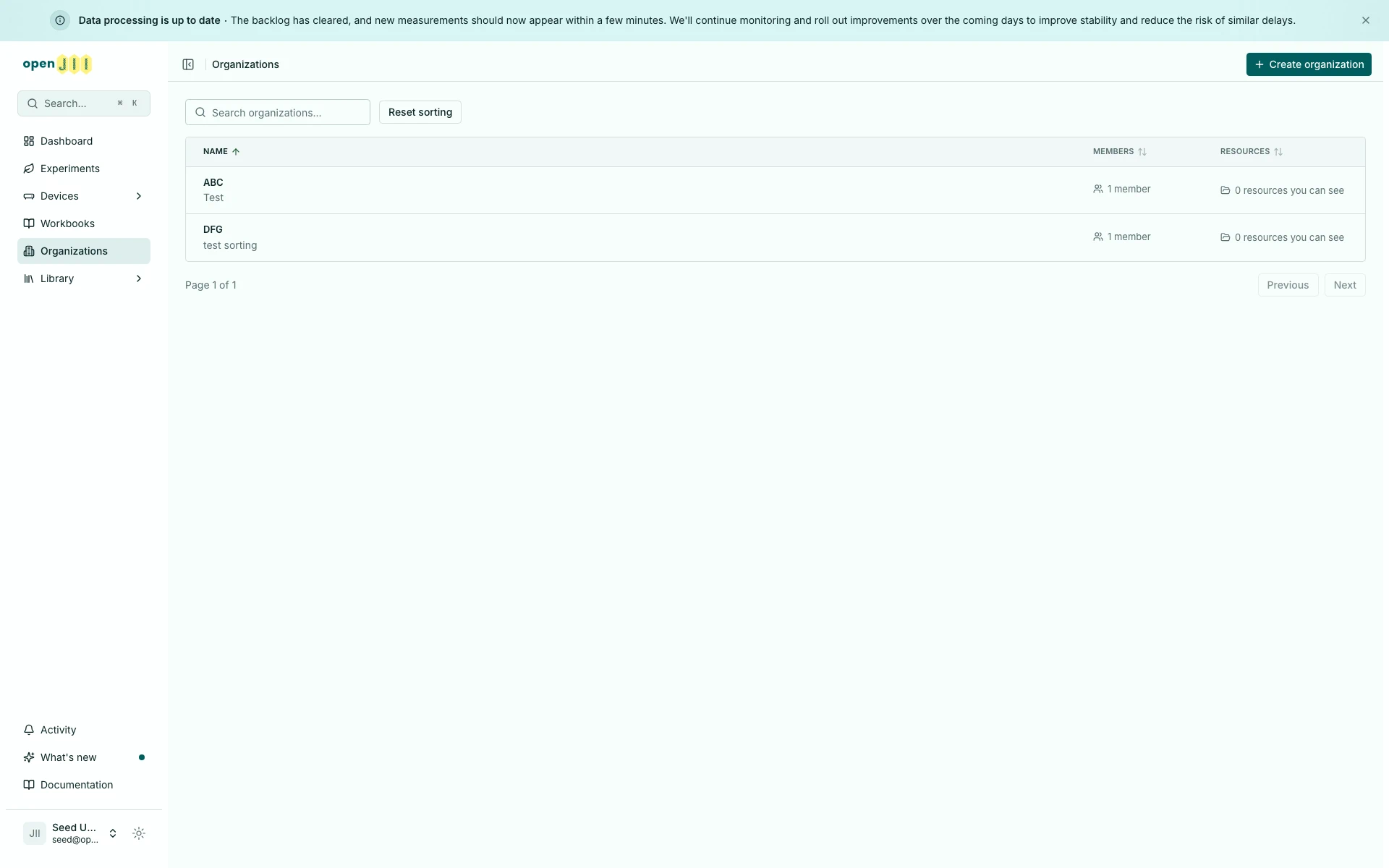Open the Activity notifications
Viewport: 1389px width, 868px height.
tap(84, 730)
